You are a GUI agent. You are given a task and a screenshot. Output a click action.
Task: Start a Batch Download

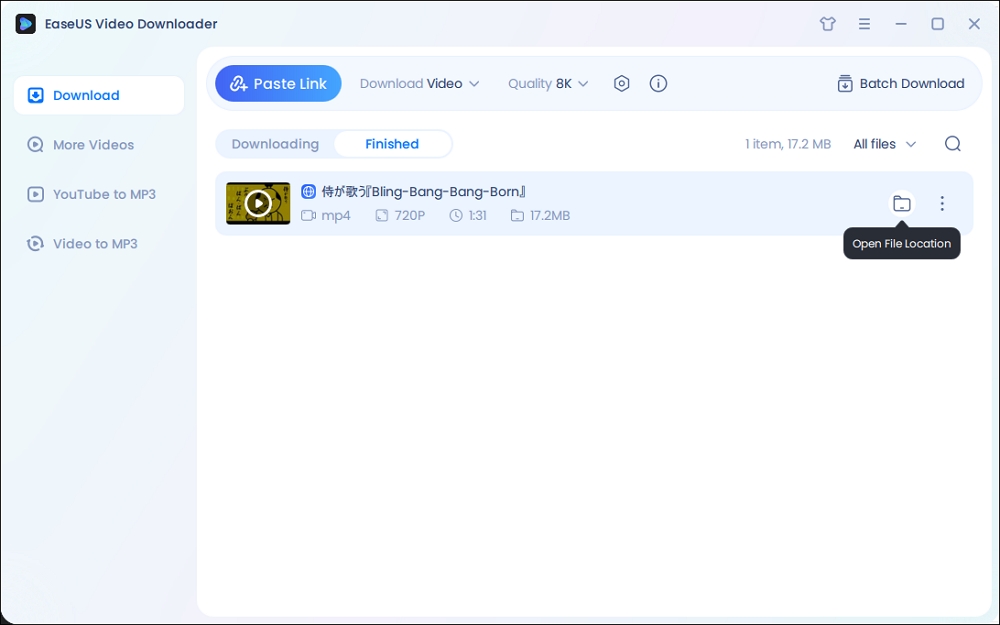900,83
